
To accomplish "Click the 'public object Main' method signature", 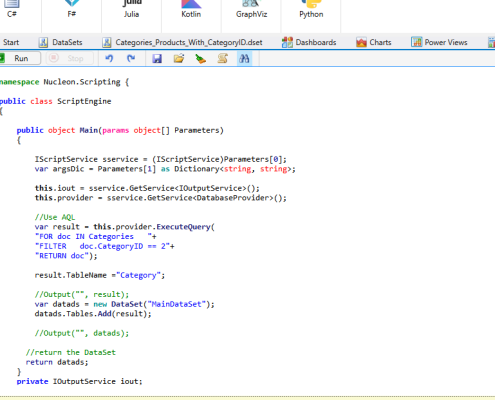I will click(x=120, y=130).
